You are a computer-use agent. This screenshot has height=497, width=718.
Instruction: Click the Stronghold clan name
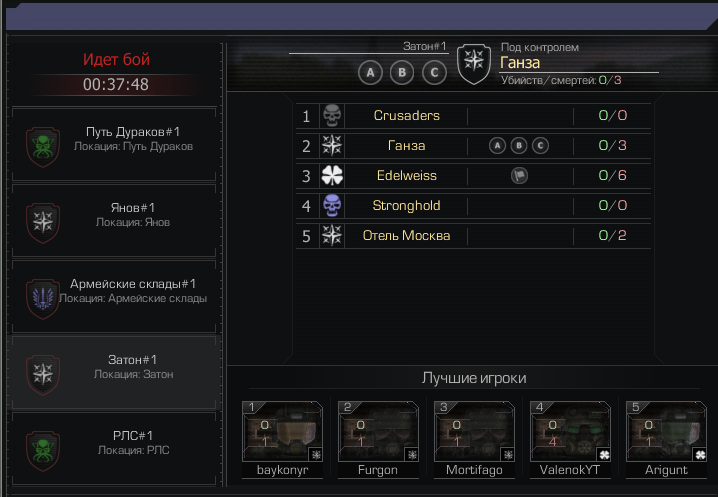pyautogui.click(x=407, y=205)
